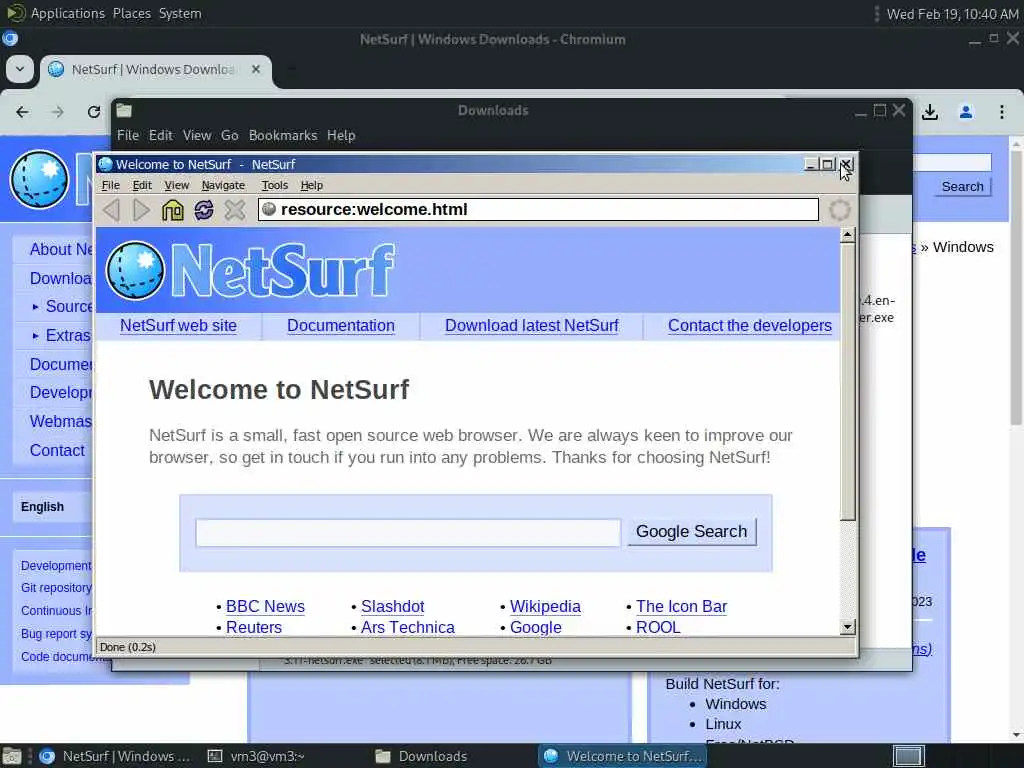Switch to vm3@vm3 terminal in taskbar
1024x768 pixels.
click(256, 756)
